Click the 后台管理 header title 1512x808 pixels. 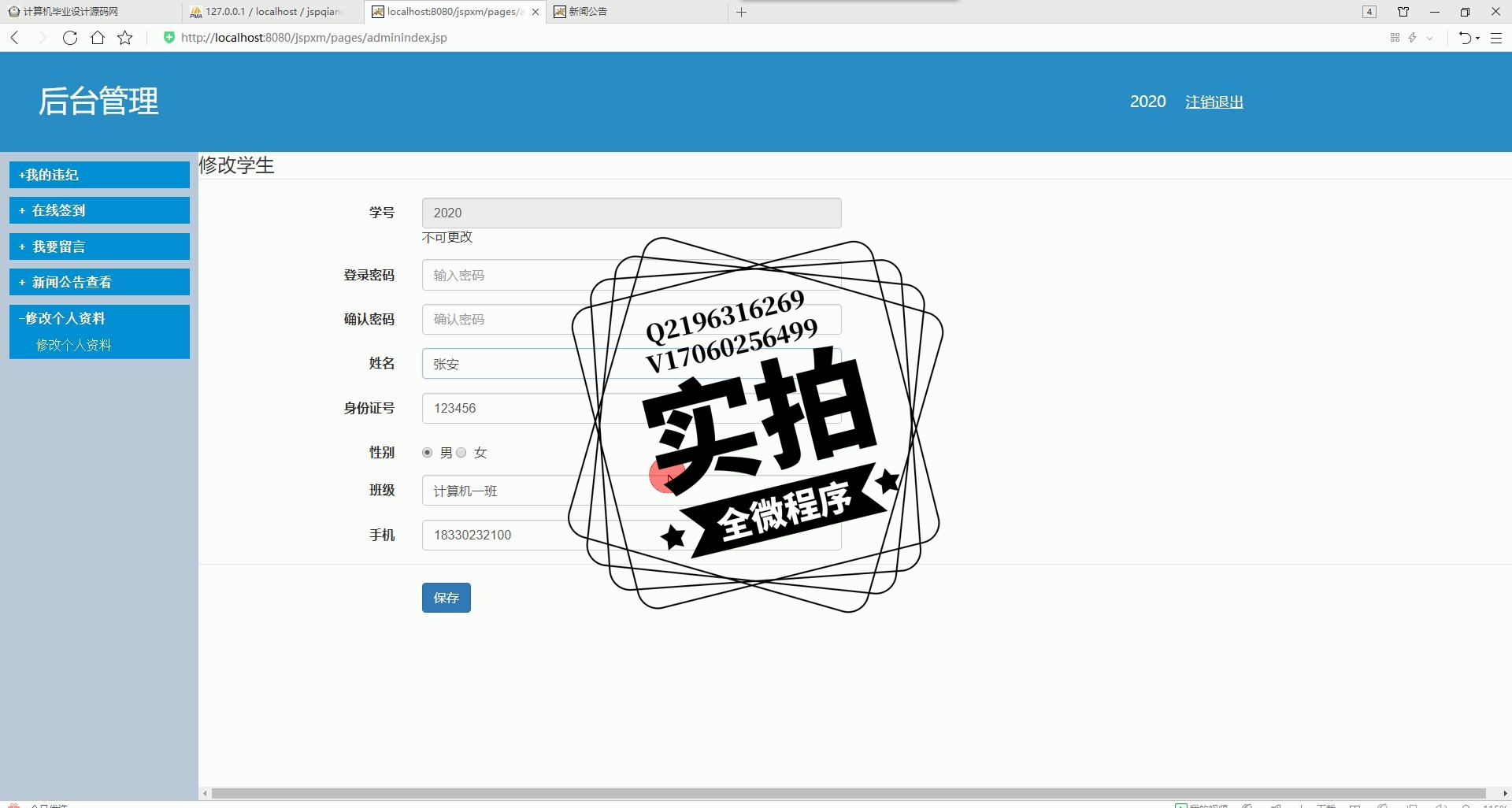pyautogui.click(x=98, y=101)
